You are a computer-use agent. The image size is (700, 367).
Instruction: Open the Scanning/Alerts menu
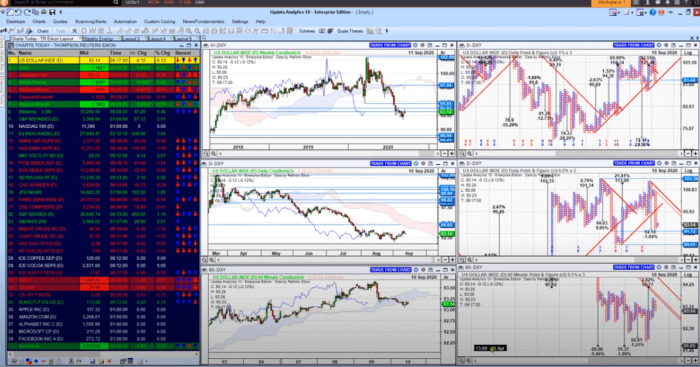[91, 21]
